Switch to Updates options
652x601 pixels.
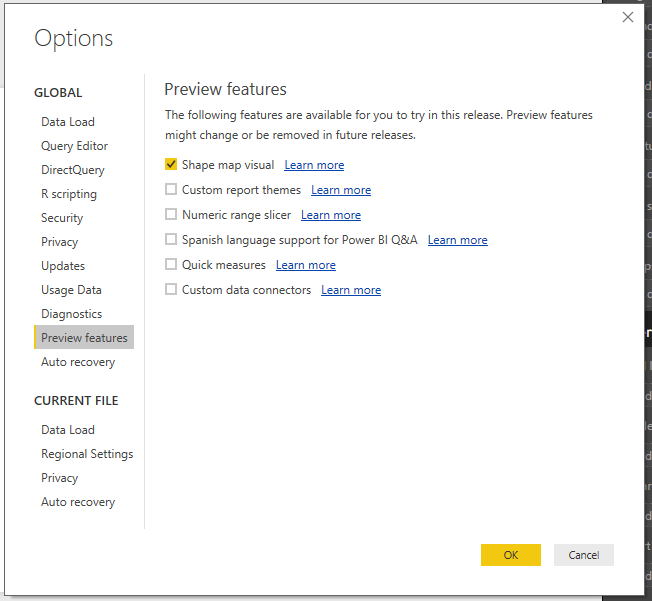pos(63,266)
